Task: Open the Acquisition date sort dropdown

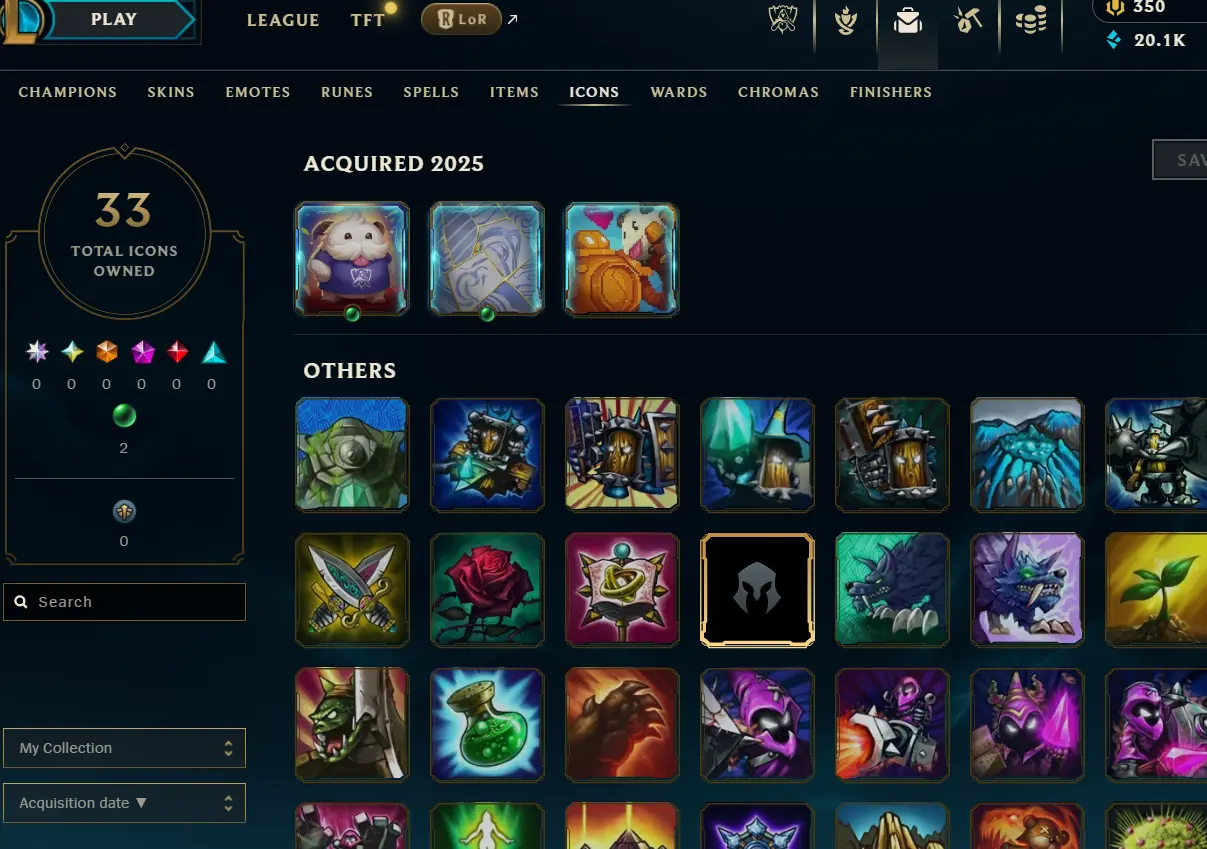Action: coord(124,803)
